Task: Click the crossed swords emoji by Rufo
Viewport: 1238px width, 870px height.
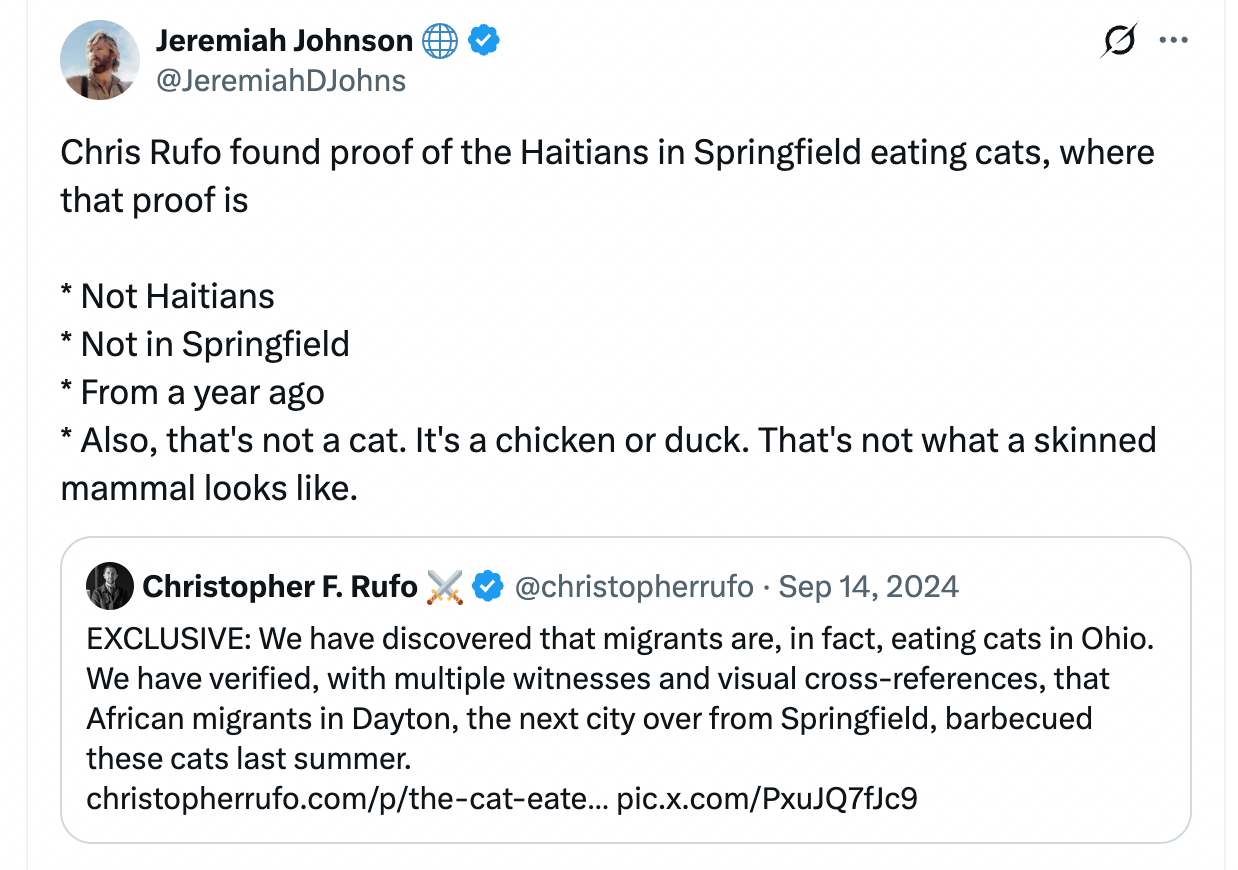Action: [445, 587]
